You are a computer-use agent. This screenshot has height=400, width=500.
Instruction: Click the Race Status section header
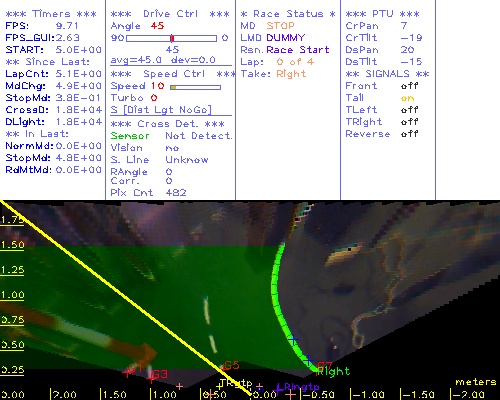[288, 14]
